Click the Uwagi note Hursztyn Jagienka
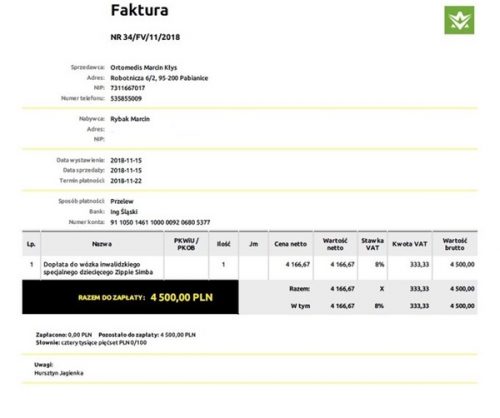Screen dimensions: 500x418 pos(59,373)
